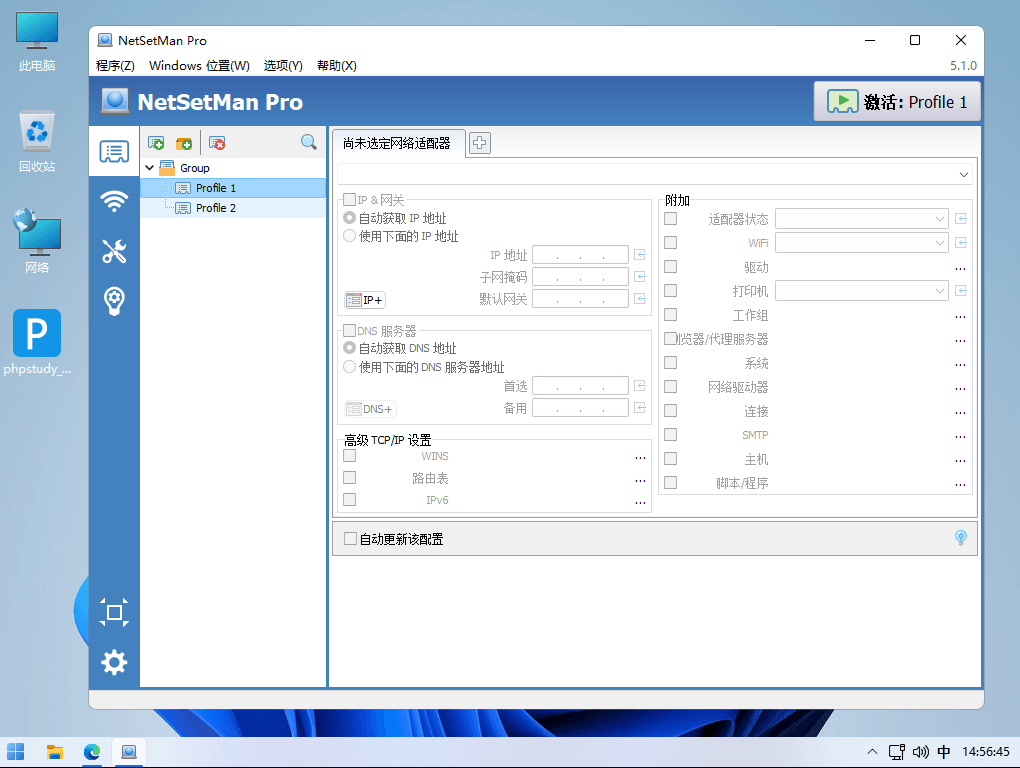Open the WiFi management sidebar icon
This screenshot has width=1020, height=768.
tap(114, 201)
